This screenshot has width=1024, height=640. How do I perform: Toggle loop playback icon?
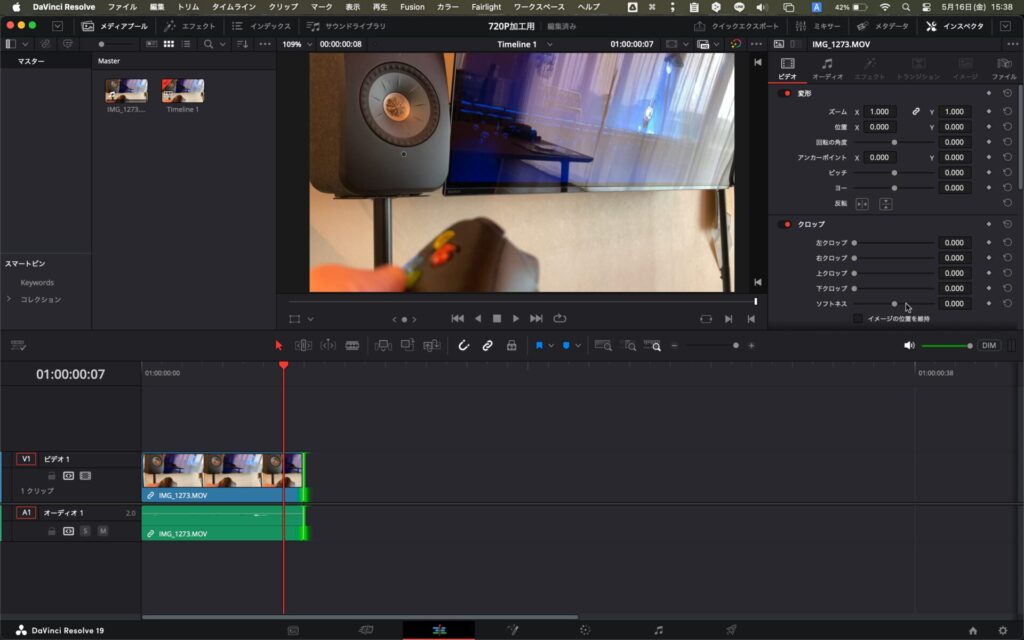click(x=560, y=319)
